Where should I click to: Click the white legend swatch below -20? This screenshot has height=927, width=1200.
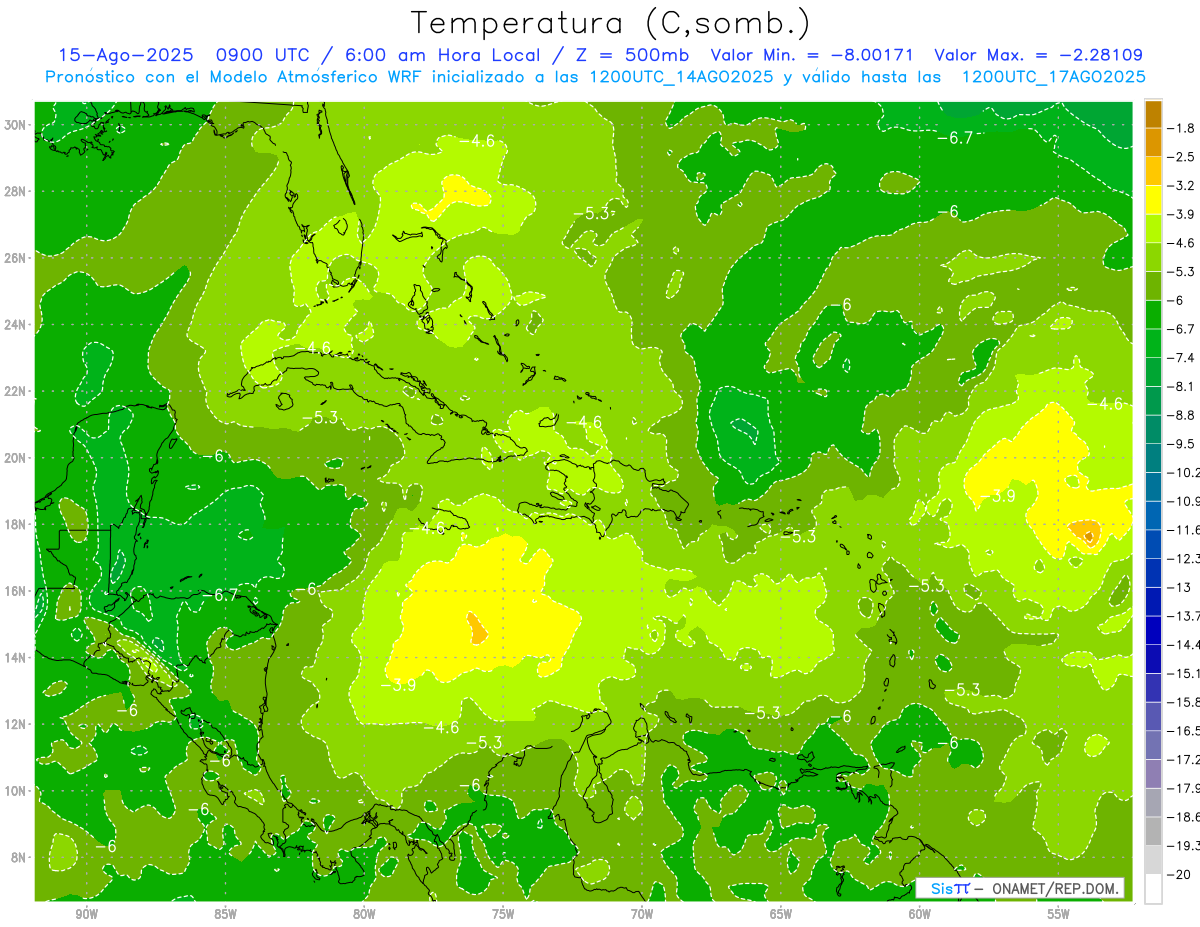tap(1153, 889)
